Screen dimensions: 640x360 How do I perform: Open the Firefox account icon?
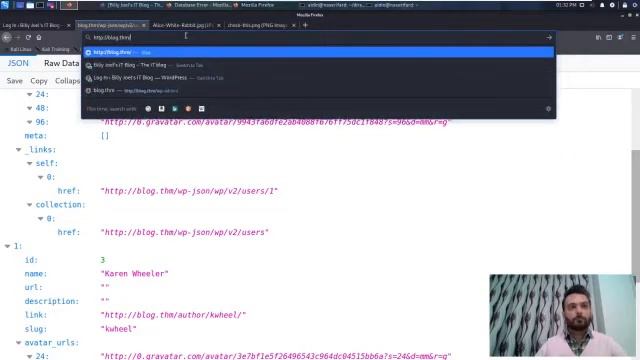pyautogui.click(x=620, y=37)
